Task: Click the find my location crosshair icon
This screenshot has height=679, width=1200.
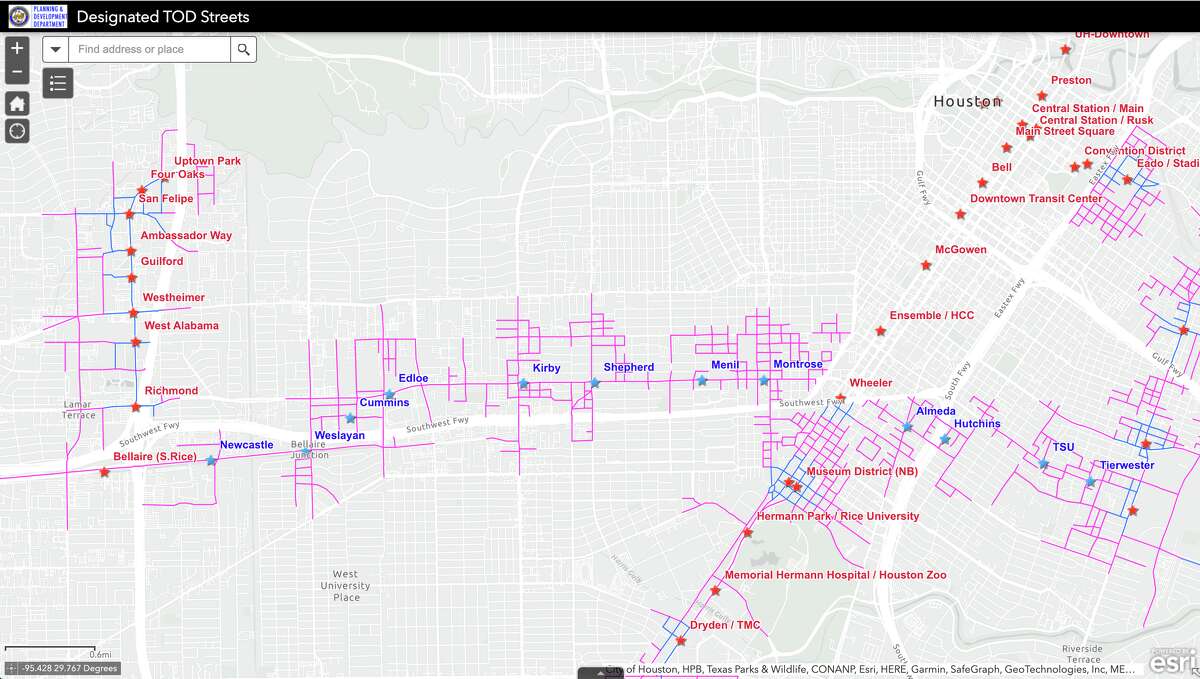Action: click(x=16, y=131)
